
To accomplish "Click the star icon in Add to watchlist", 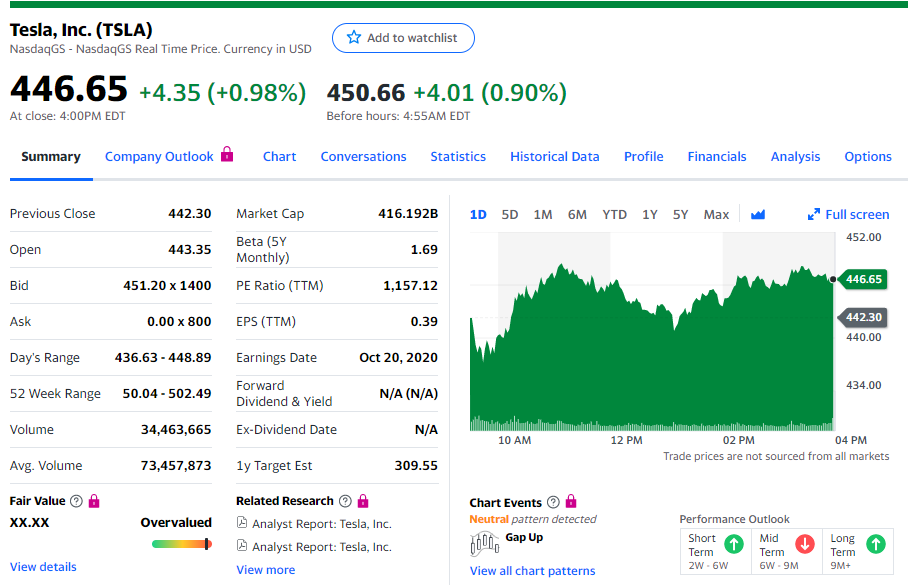I will pyautogui.click(x=353, y=38).
